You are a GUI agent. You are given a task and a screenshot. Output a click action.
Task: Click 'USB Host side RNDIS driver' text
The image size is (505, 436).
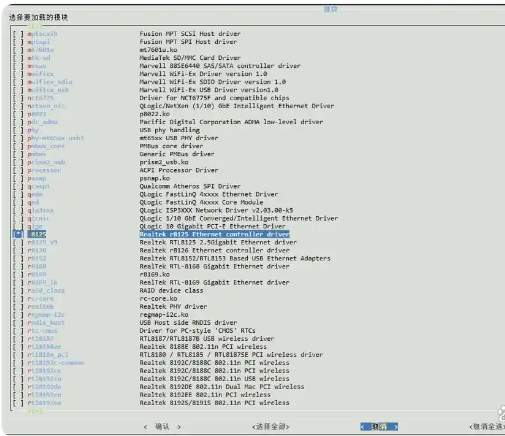tap(188, 322)
